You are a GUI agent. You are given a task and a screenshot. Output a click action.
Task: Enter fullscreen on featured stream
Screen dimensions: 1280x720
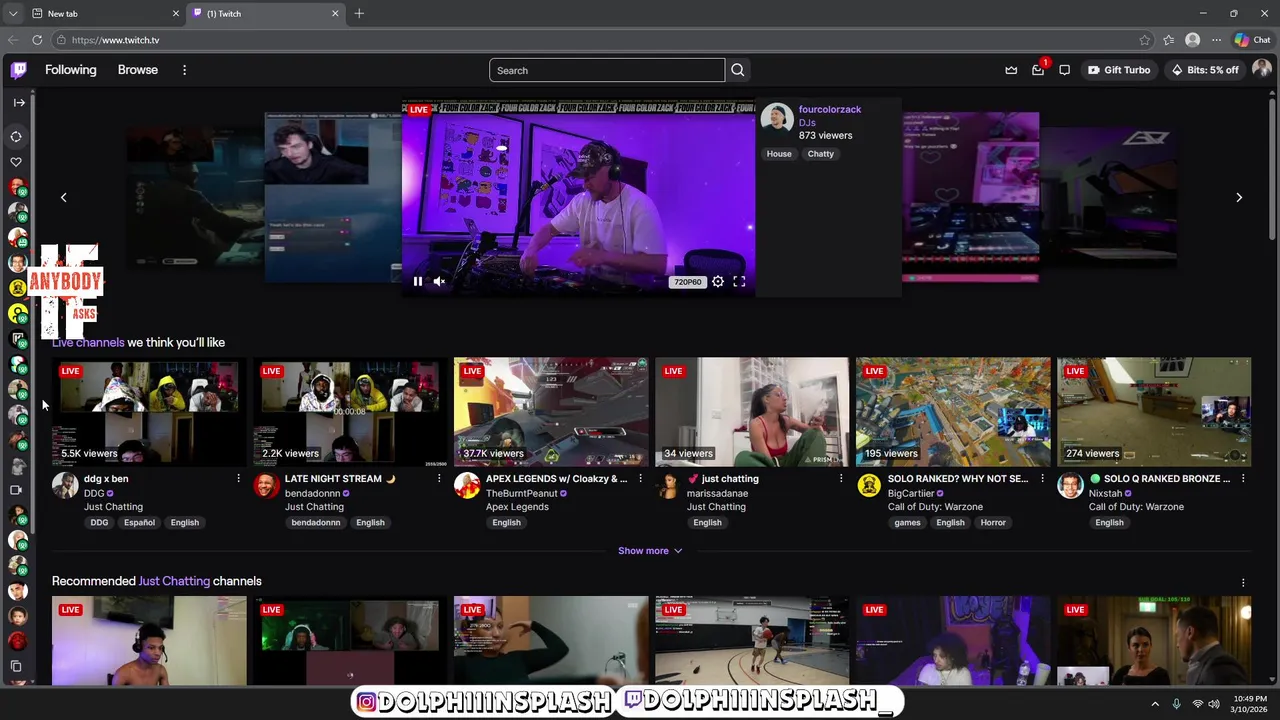point(739,282)
